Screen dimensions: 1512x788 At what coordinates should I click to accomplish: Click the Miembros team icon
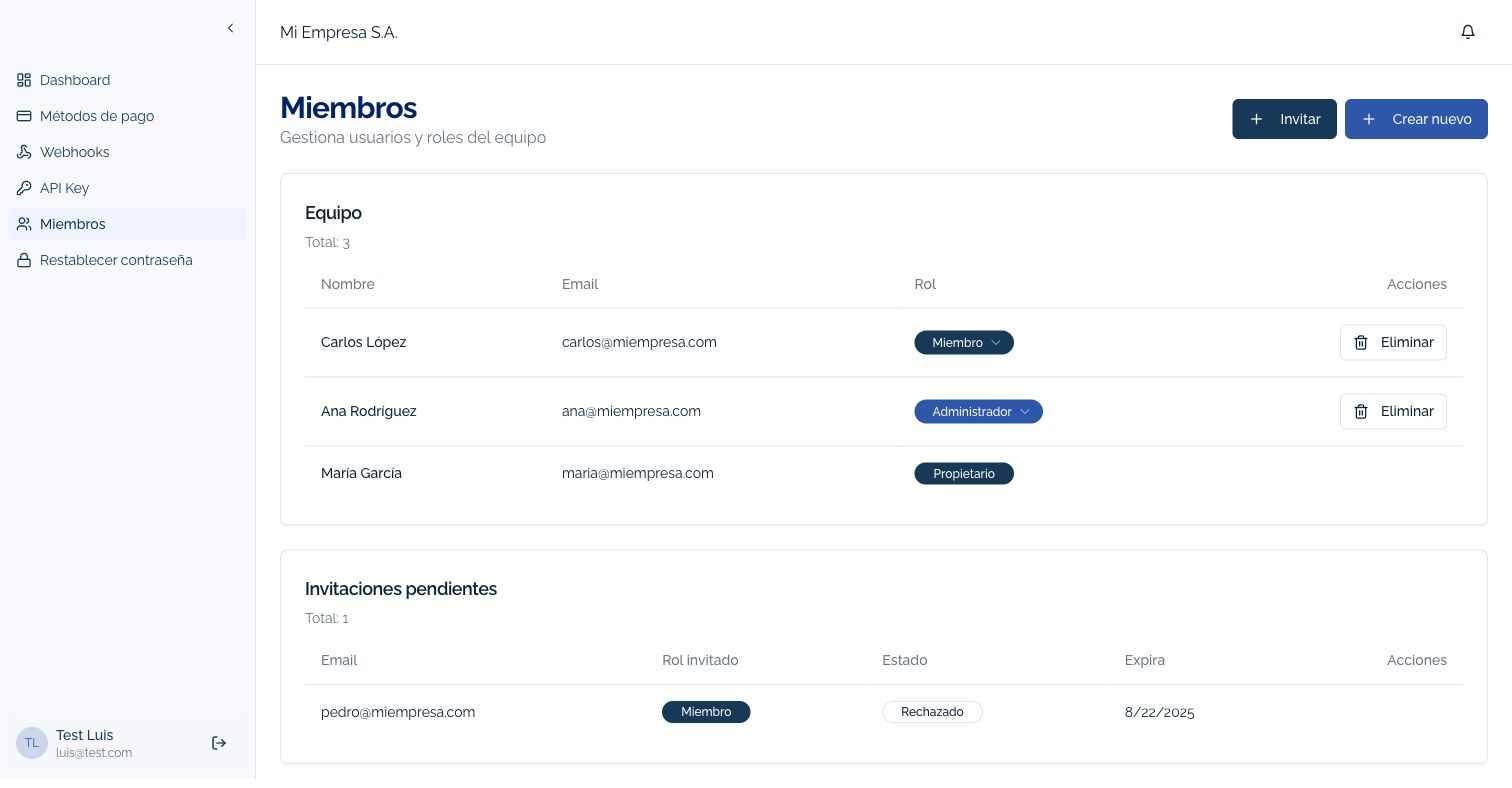(x=23, y=224)
